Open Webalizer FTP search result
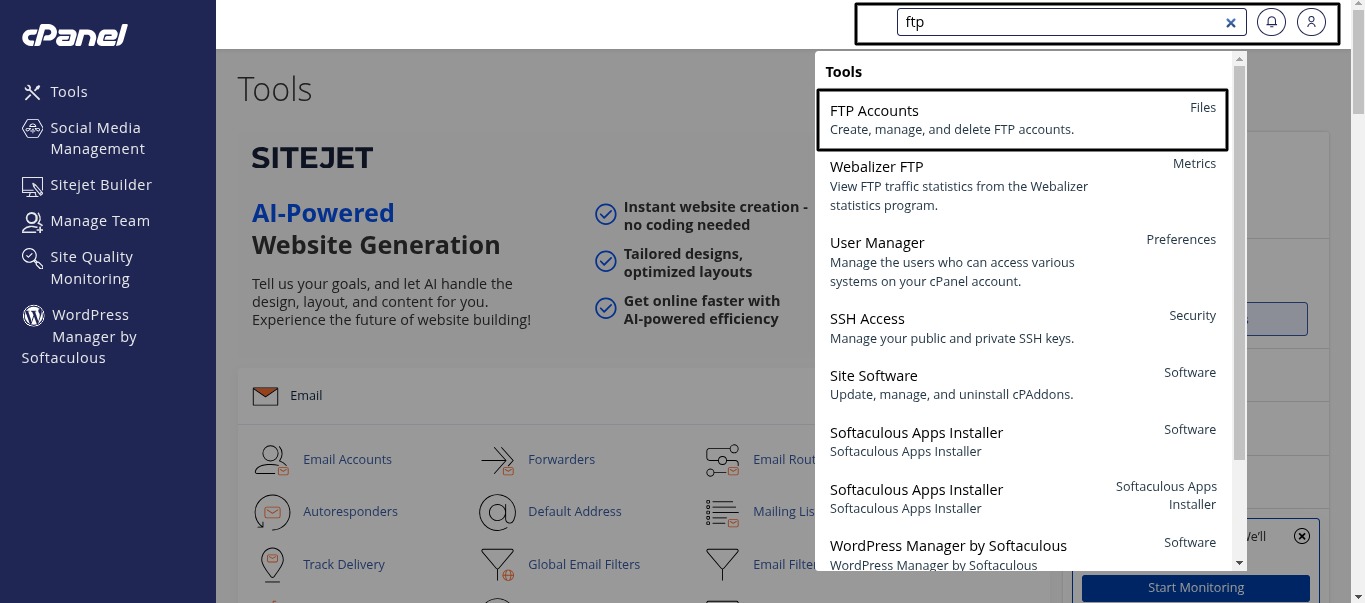The width and height of the screenshot is (1365, 603). [1021, 185]
